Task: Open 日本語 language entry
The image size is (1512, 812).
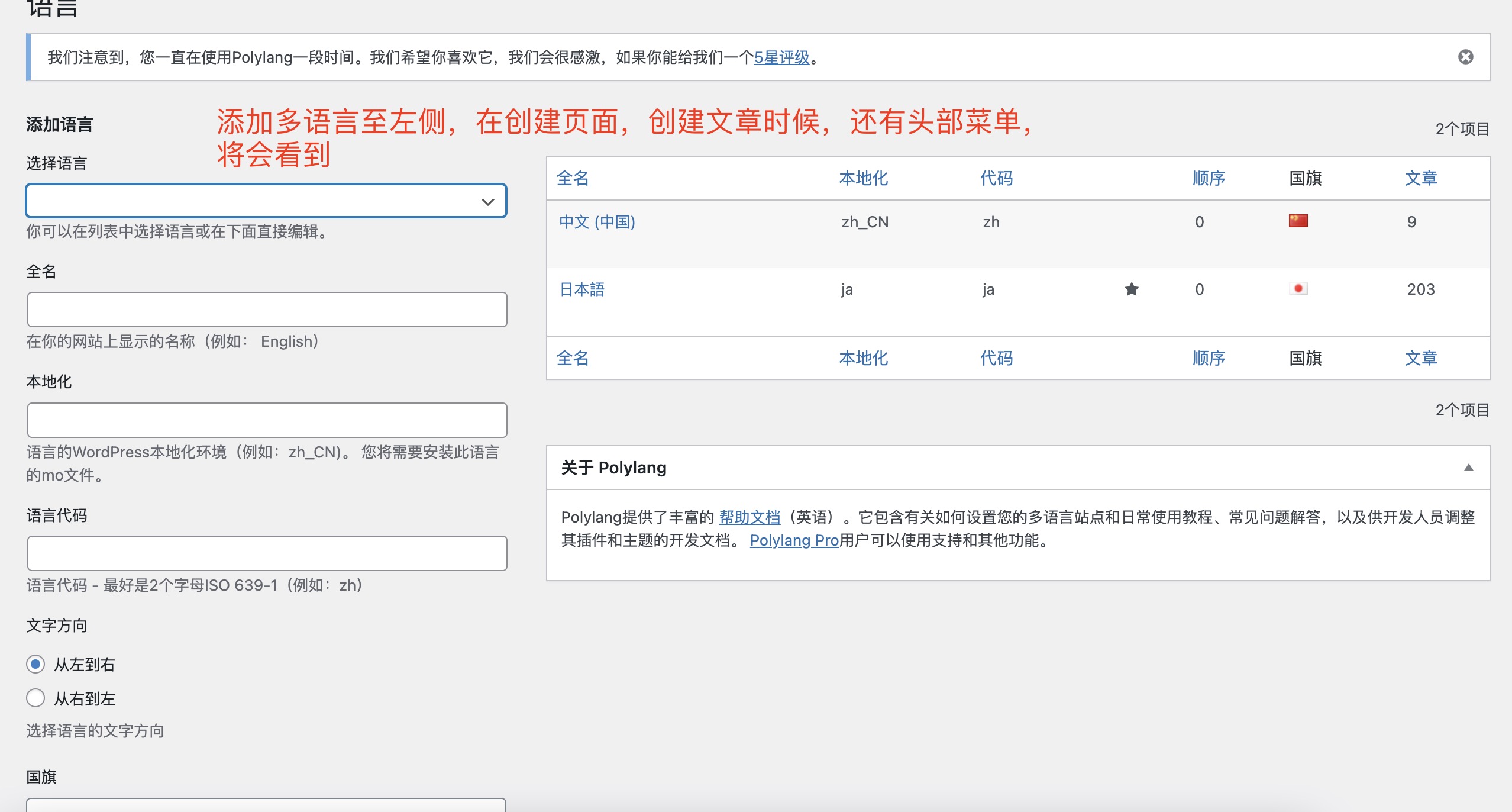Action: point(582,289)
